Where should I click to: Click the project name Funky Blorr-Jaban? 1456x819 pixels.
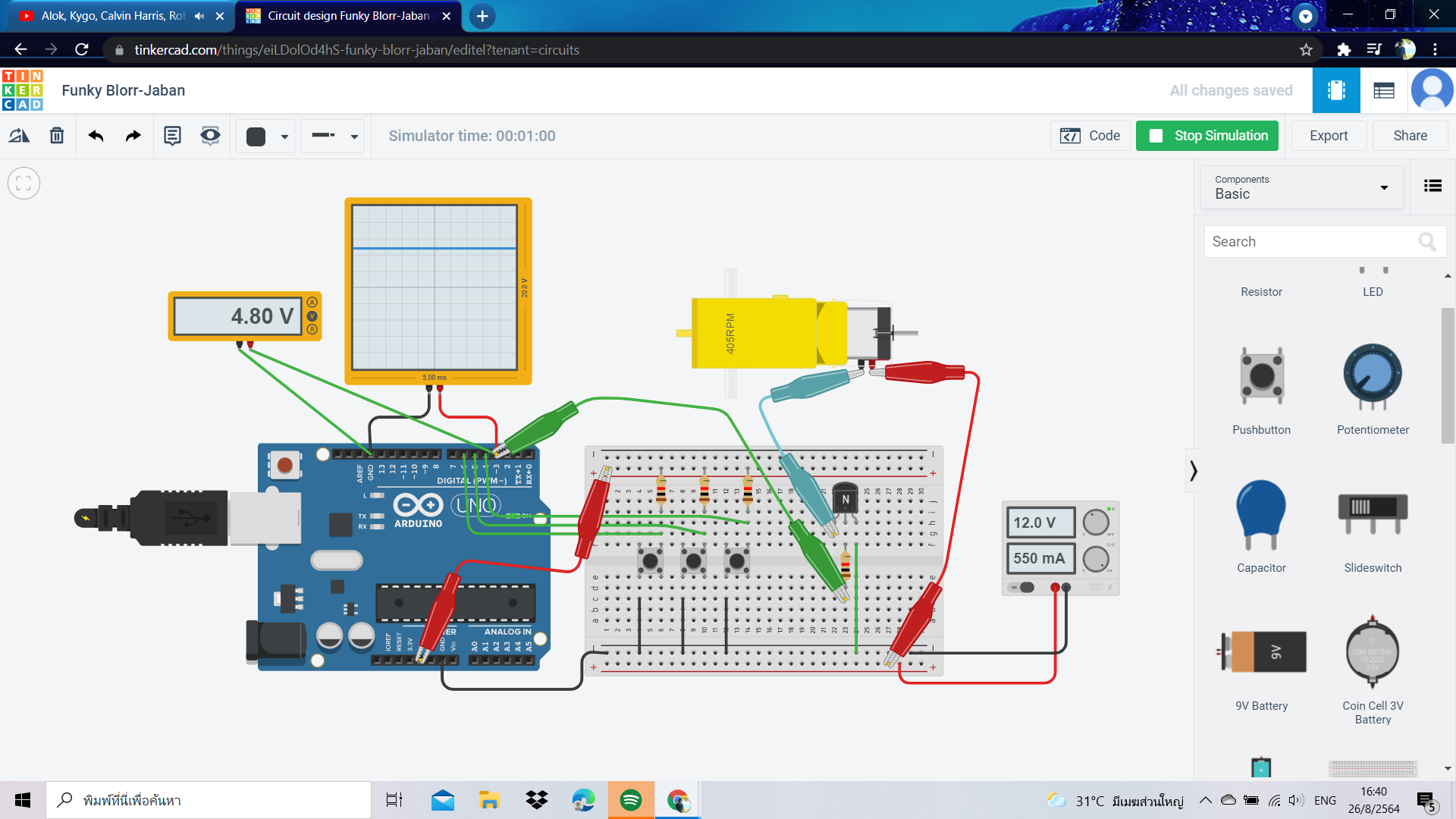(124, 90)
